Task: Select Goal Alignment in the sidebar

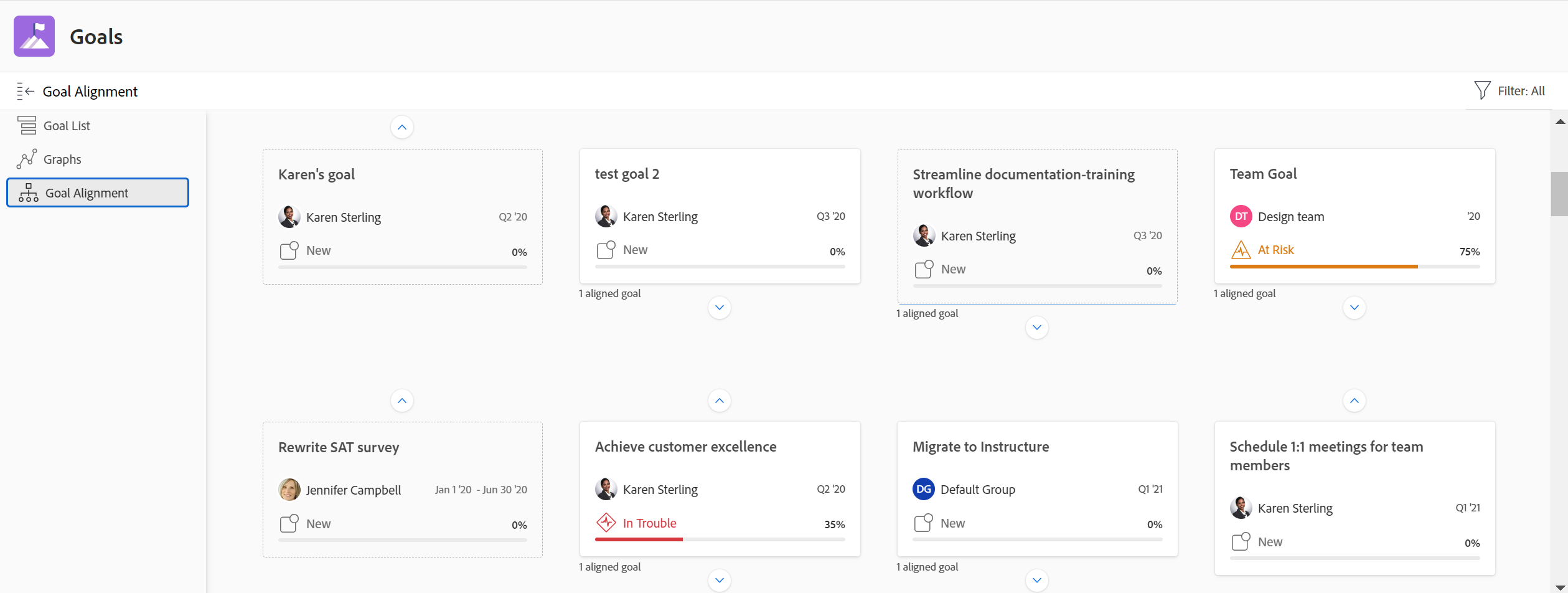Action: [98, 193]
